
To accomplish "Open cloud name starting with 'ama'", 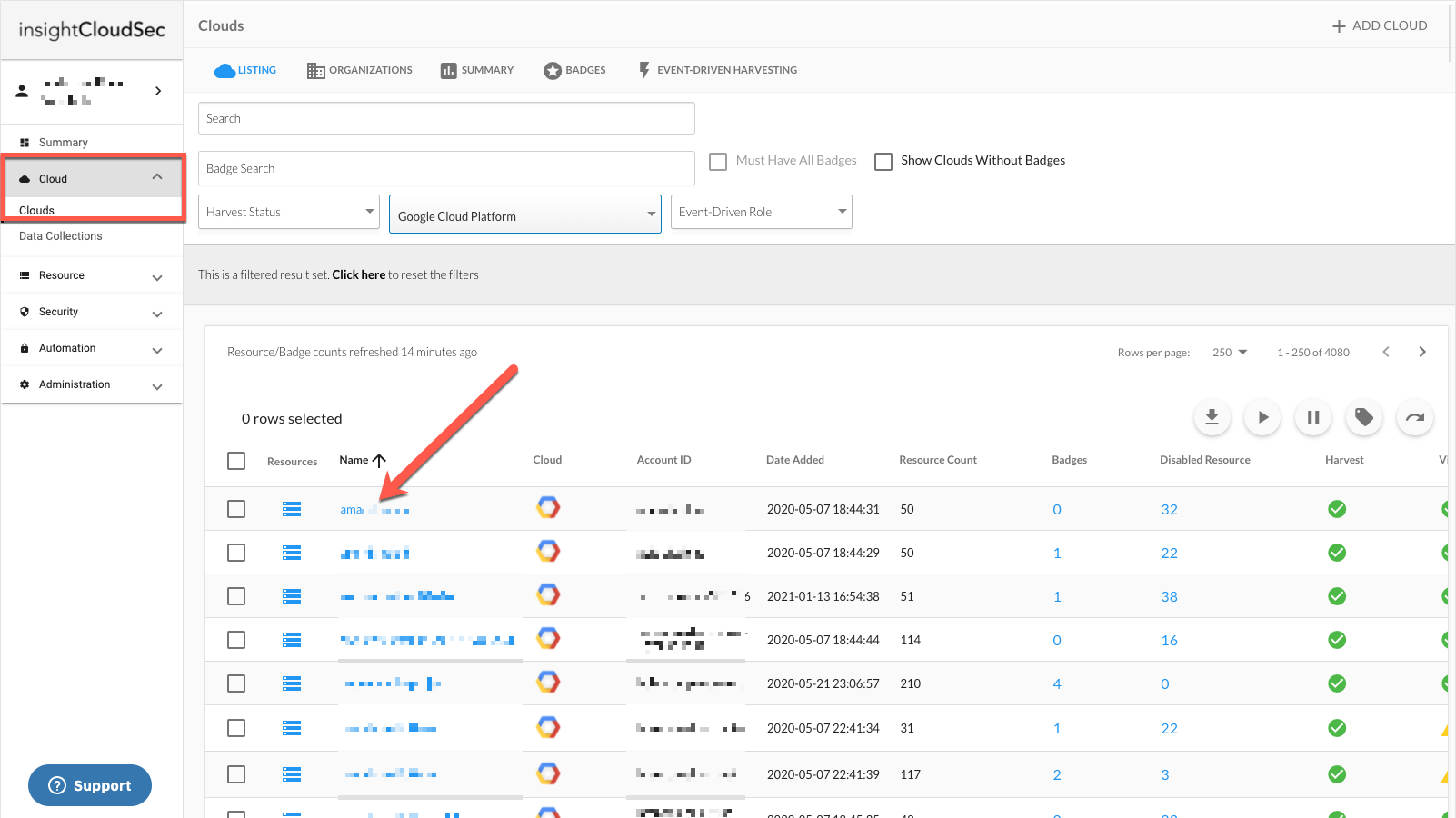I will click(374, 510).
